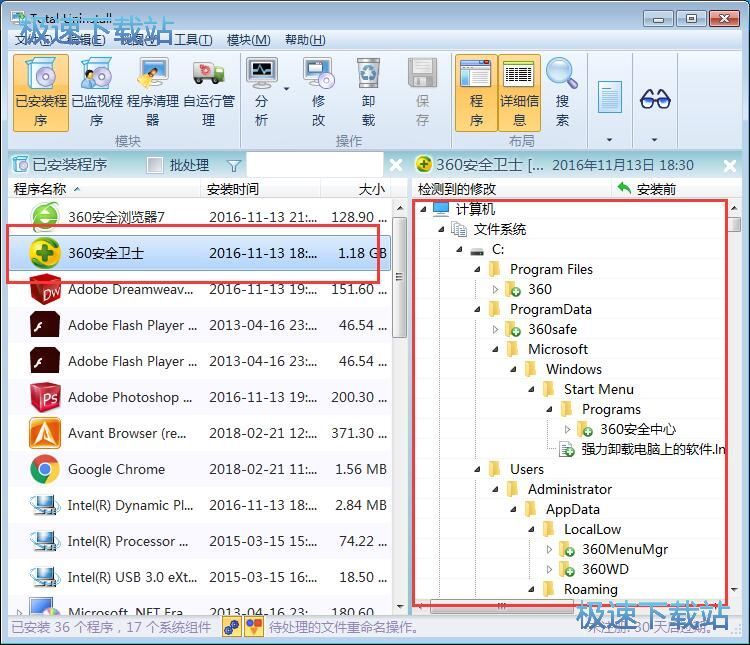This screenshot has height=645, width=750.
Task: Open the 已监视程序 module
Action: point(97,92)
